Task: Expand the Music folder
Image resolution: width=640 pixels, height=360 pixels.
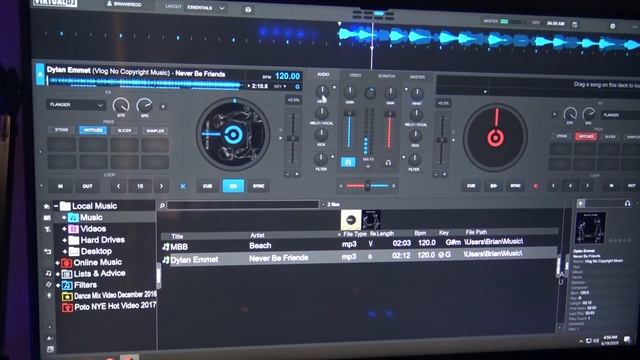Action: click(x=64, y=218)
